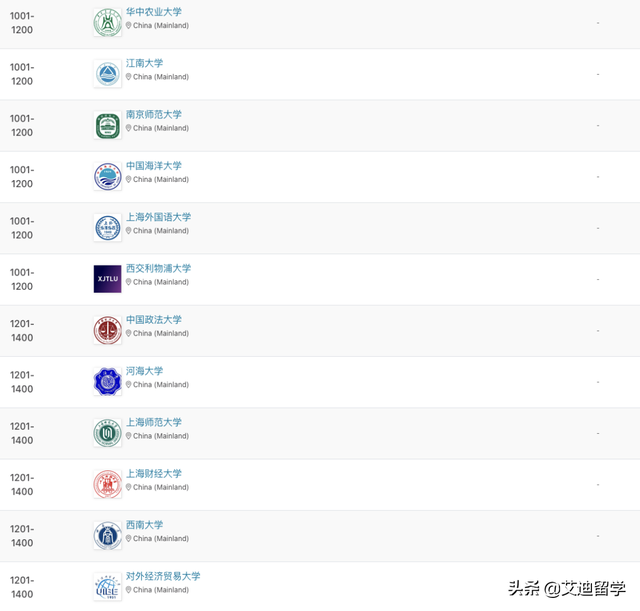Open the 上海外国语大学 university link
640x611 pixels.
[x=158, y=217]
